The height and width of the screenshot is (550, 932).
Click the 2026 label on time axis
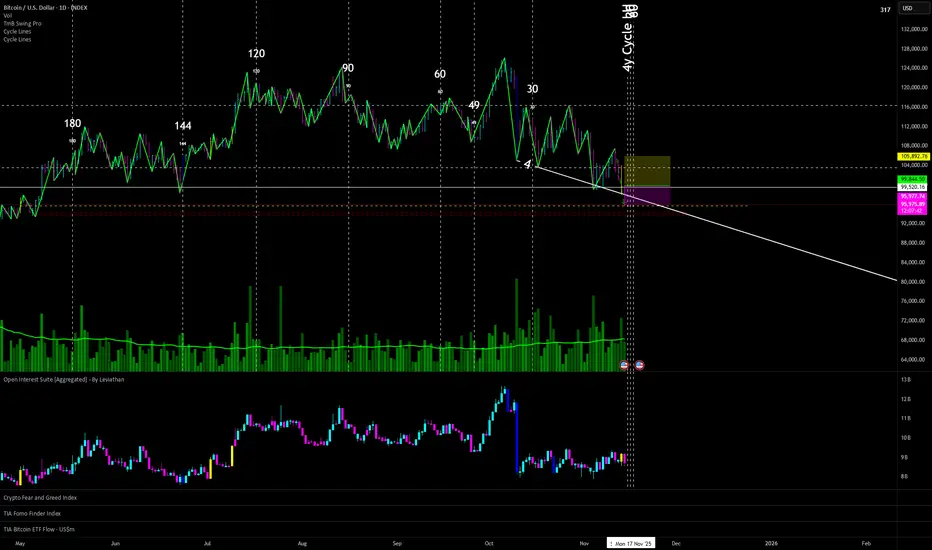click(x=771, y=543)
